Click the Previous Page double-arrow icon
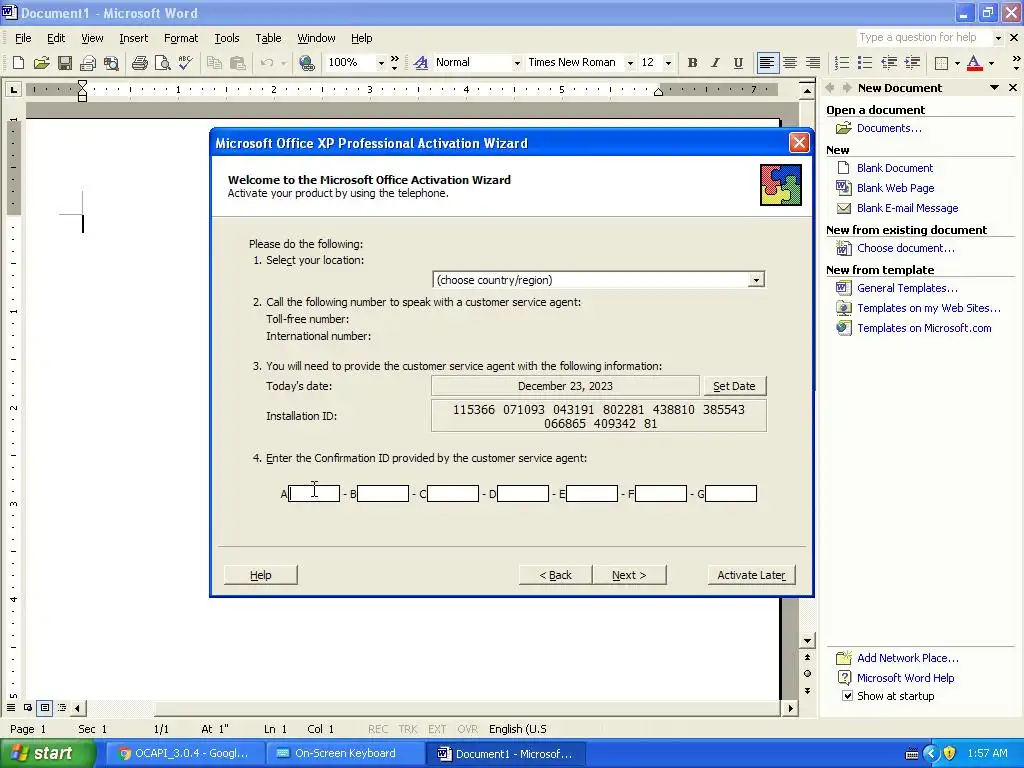This screenshot has height=768, width=1024. point(807,658)
